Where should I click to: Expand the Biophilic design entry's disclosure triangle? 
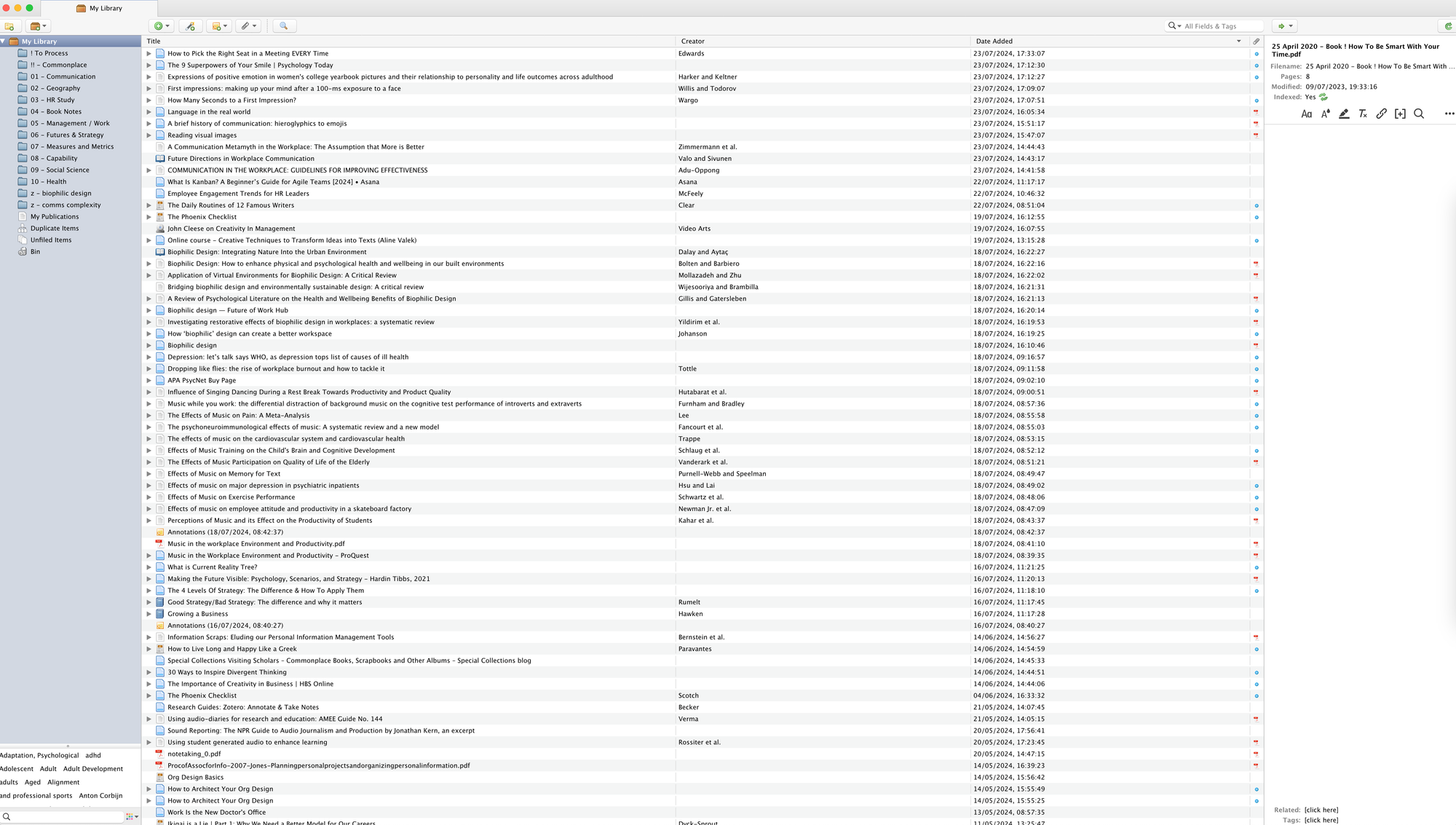click(149, 345)
